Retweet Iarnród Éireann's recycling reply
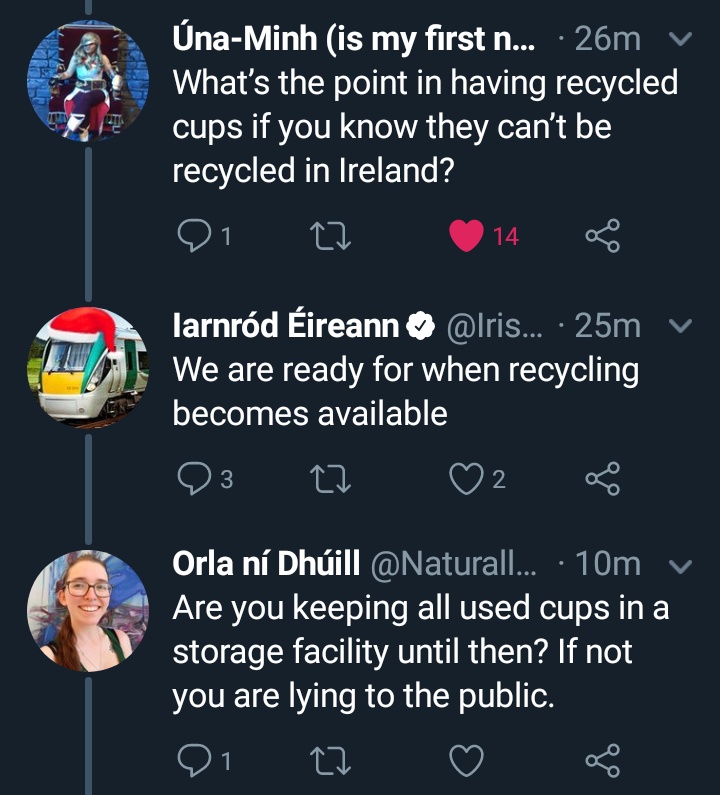Viewport: 720px width, 795px height. 328,479
